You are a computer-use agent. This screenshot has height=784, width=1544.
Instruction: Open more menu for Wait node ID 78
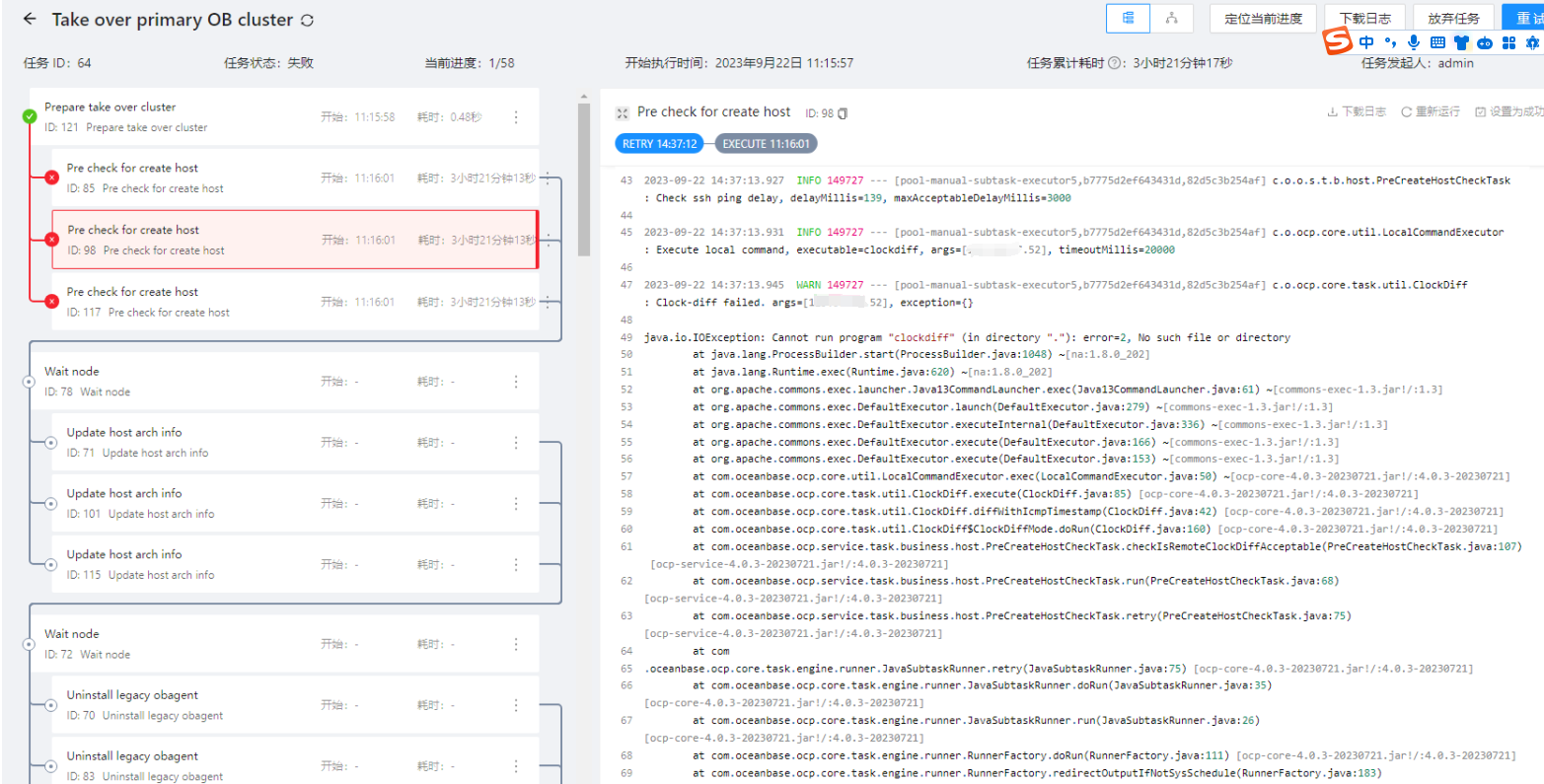click(515, 382)
